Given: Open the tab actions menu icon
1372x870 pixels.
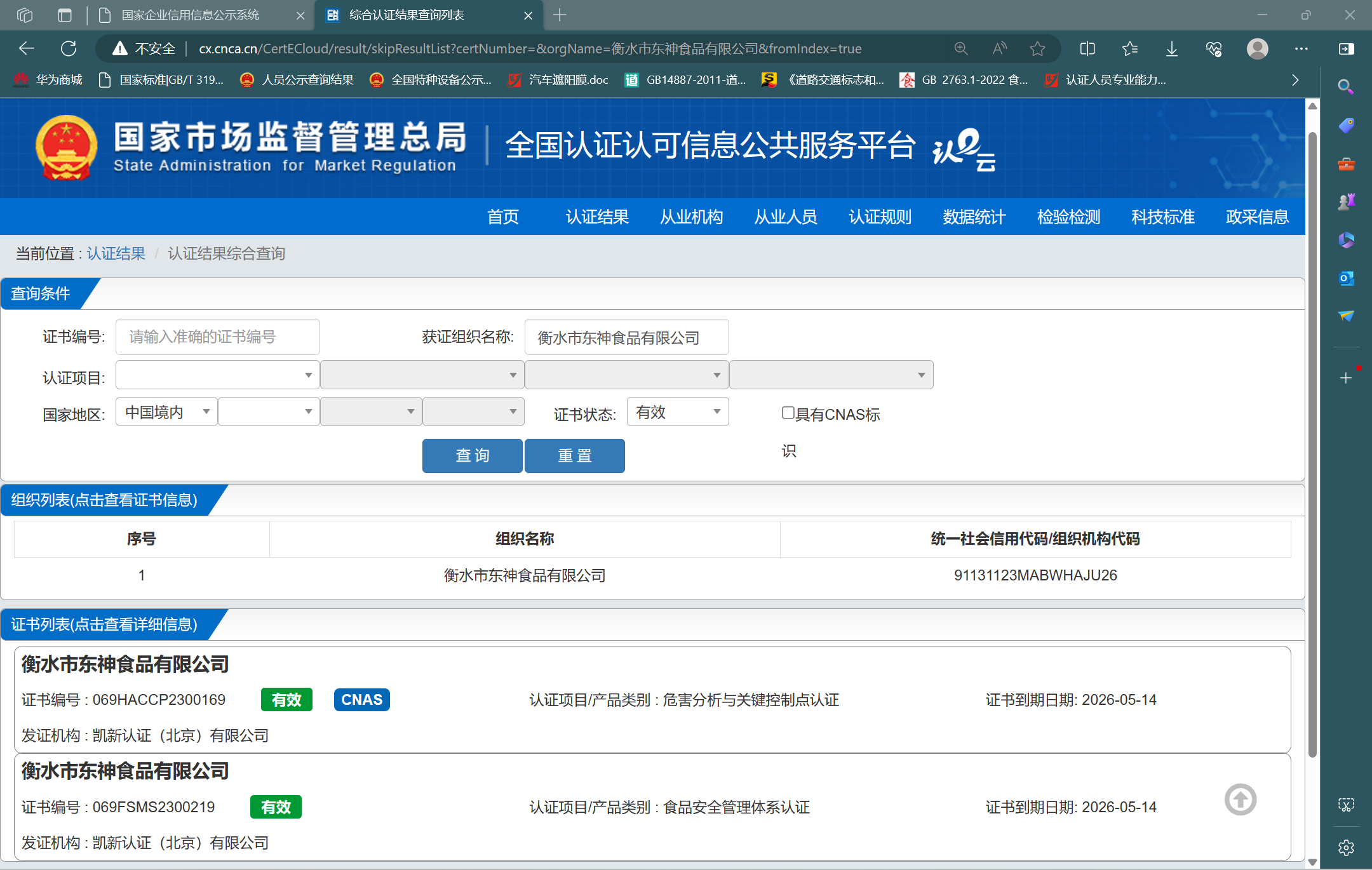Looking at the screenshot, I should pos(65,15).
